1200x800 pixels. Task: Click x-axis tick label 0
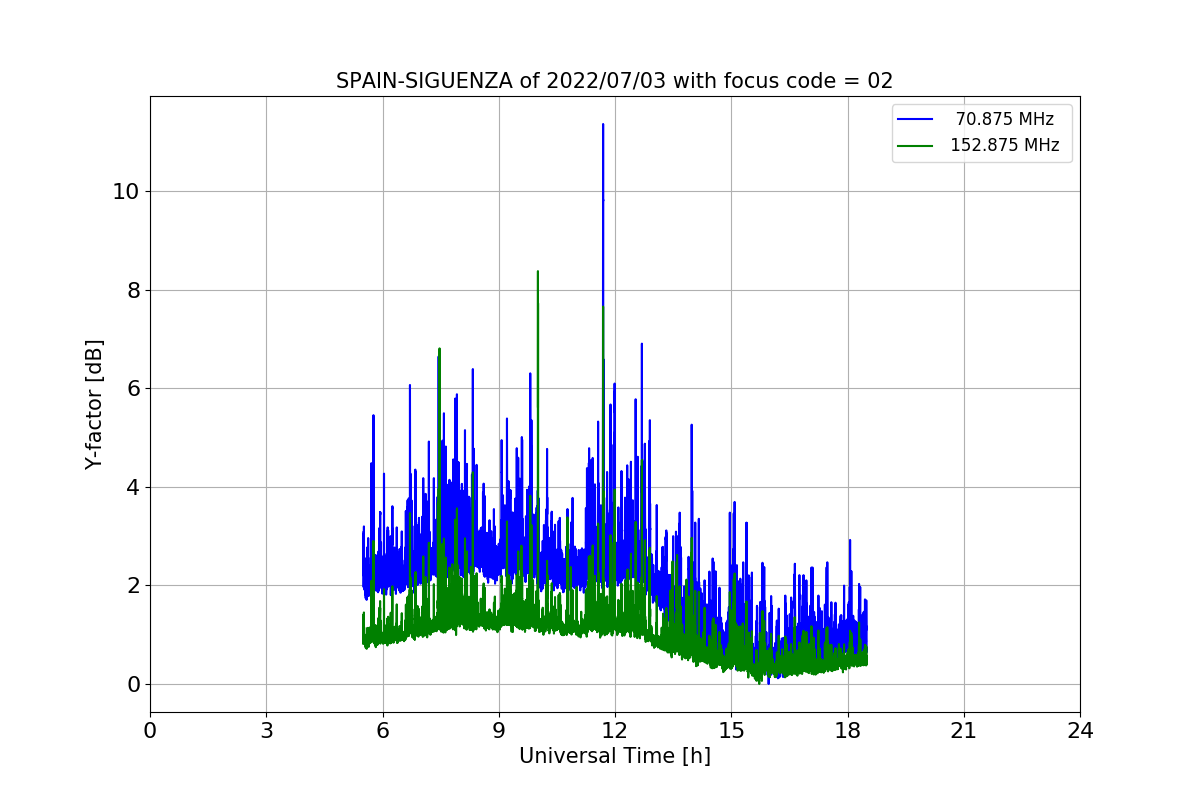tap(150, 731)
